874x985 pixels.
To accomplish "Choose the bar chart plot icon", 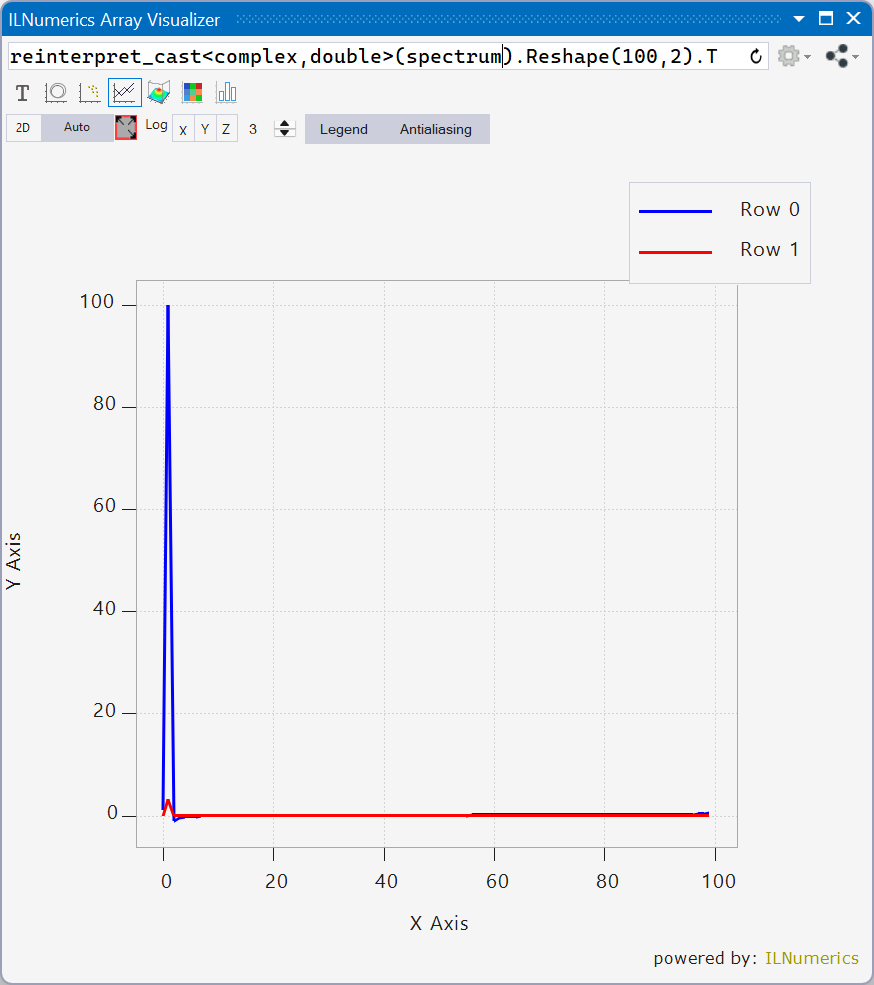I will pos(226,93).
